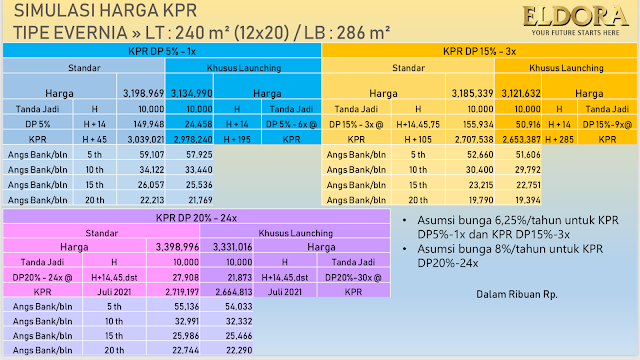Select the 'KPR DP 5% - 1x' header

pyautogui.click(x=162, y=51)
